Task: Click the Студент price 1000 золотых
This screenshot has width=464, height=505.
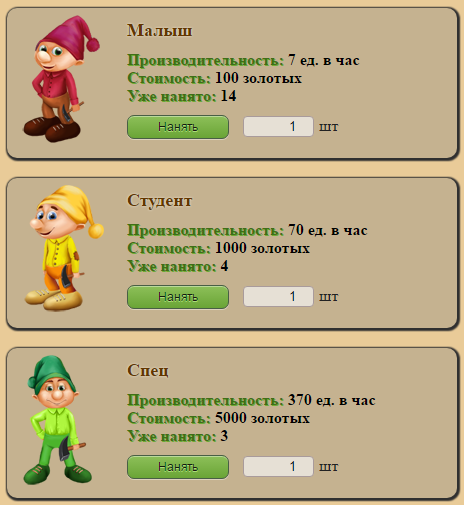Action: [262, 248]
